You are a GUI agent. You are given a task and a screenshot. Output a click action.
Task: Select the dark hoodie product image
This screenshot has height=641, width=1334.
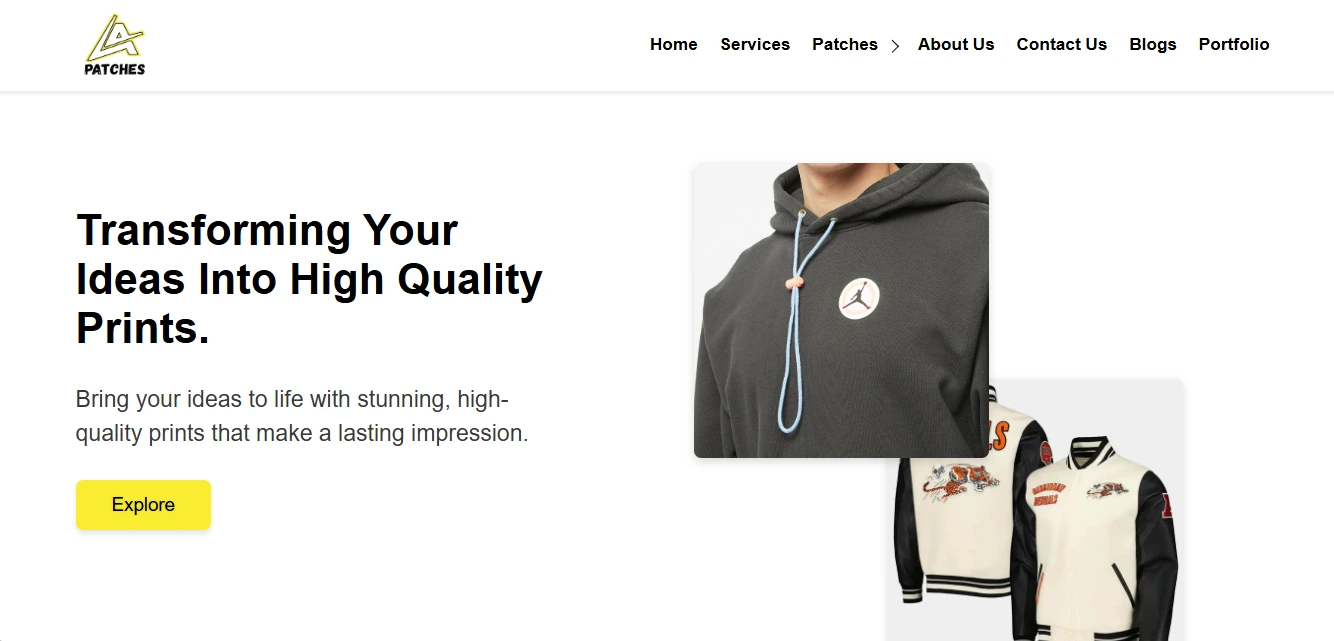pos(841,310)
